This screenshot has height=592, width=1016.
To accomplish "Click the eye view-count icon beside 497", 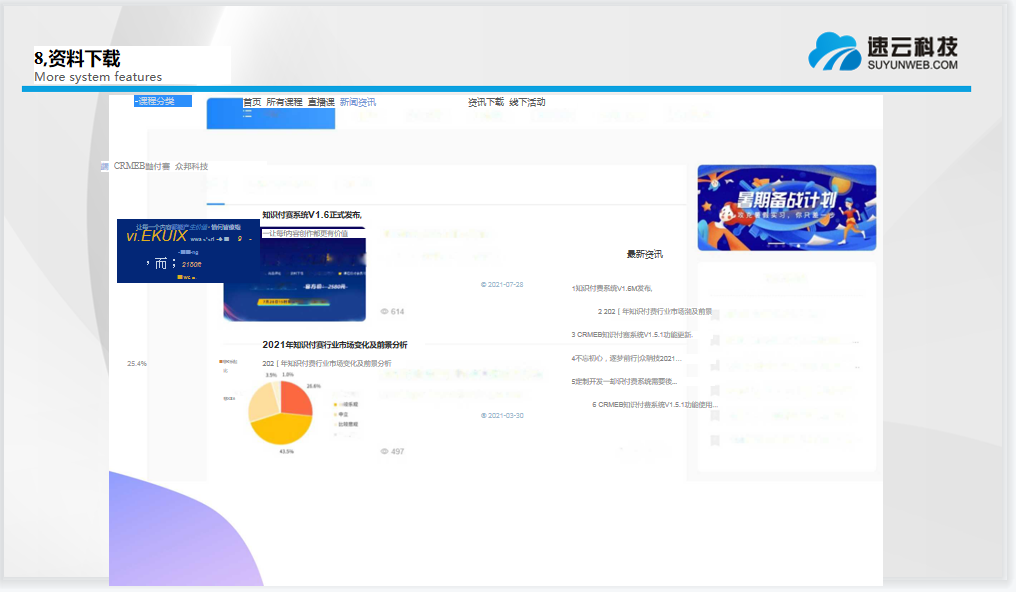I will tap(385, 452).
